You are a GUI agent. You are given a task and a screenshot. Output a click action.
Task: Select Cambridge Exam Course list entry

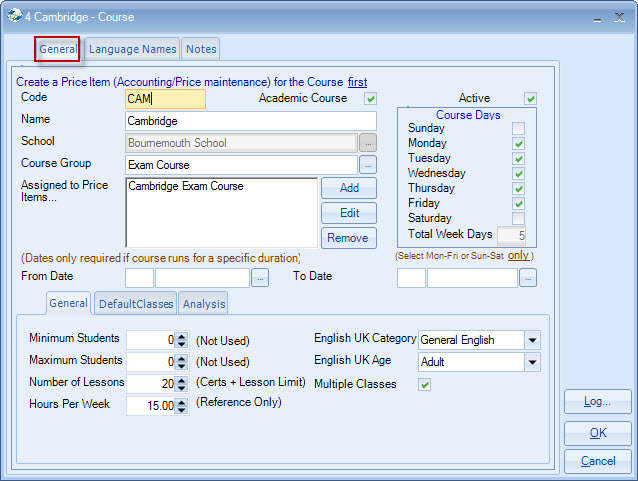pos(186,186)
